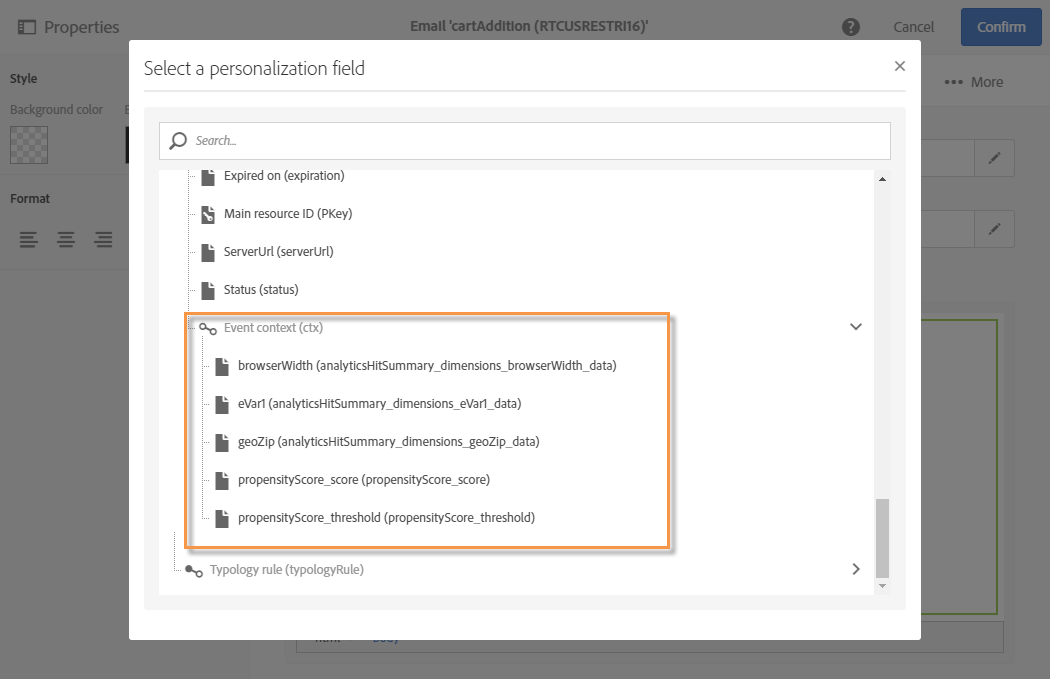This screenshot has width=1050, height=679.
Task: Open the Background color swatch
Action: tap(29, 145)
